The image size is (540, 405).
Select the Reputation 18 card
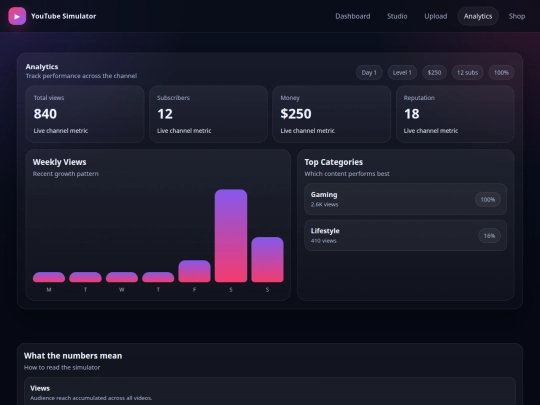455,114
